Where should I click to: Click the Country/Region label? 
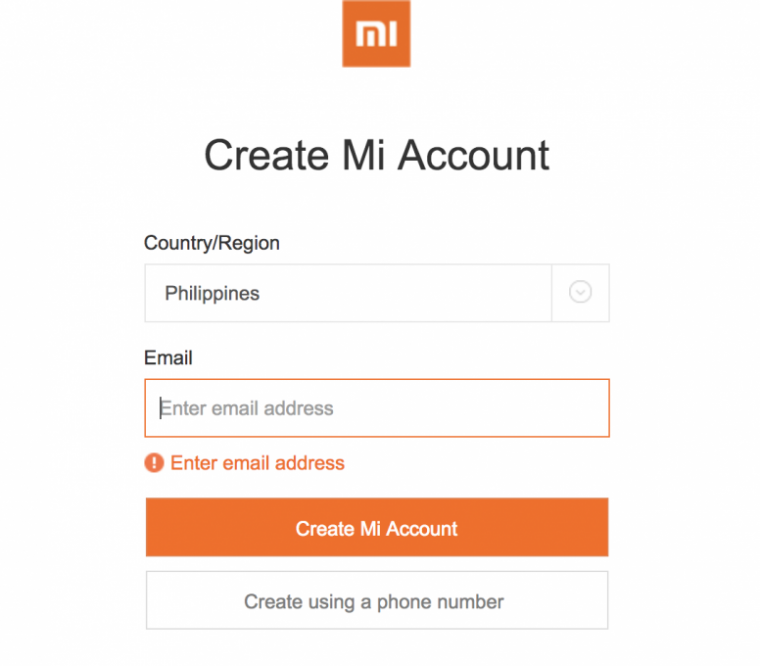click(212, 243)
